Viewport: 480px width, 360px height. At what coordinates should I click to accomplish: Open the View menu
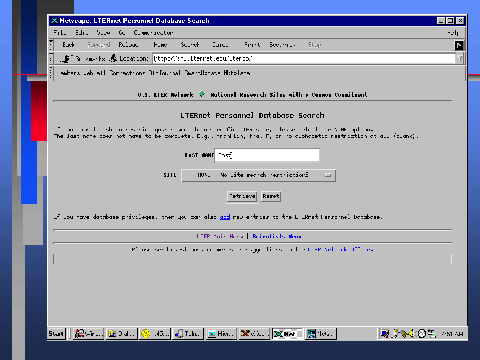coord(103,33)
